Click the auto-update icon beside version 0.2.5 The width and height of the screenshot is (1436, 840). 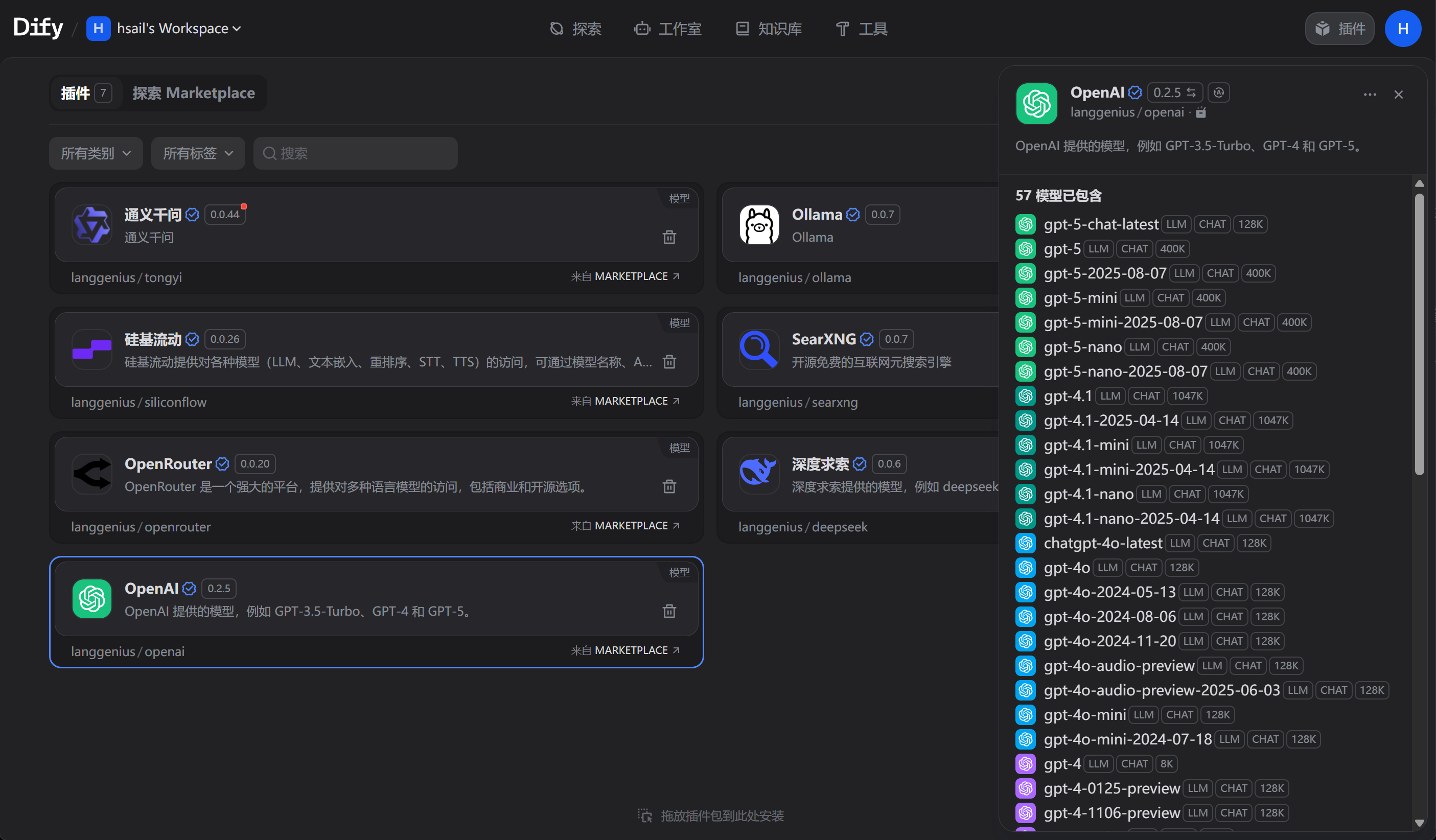(x=1218, y=92)
